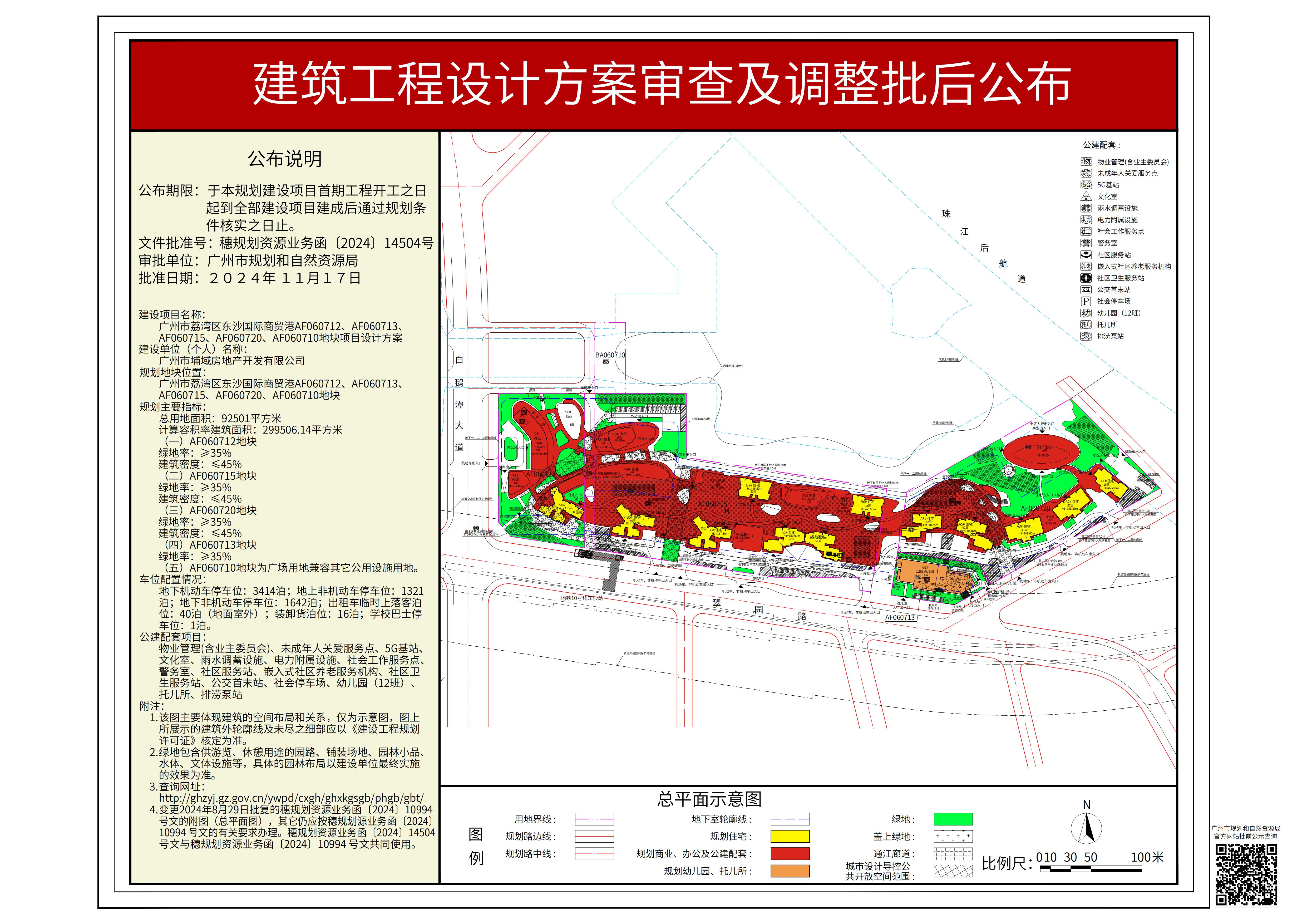Select the 'P' 社会停车场 legend icon
1307x924 pixels.
coord(1086,301)
